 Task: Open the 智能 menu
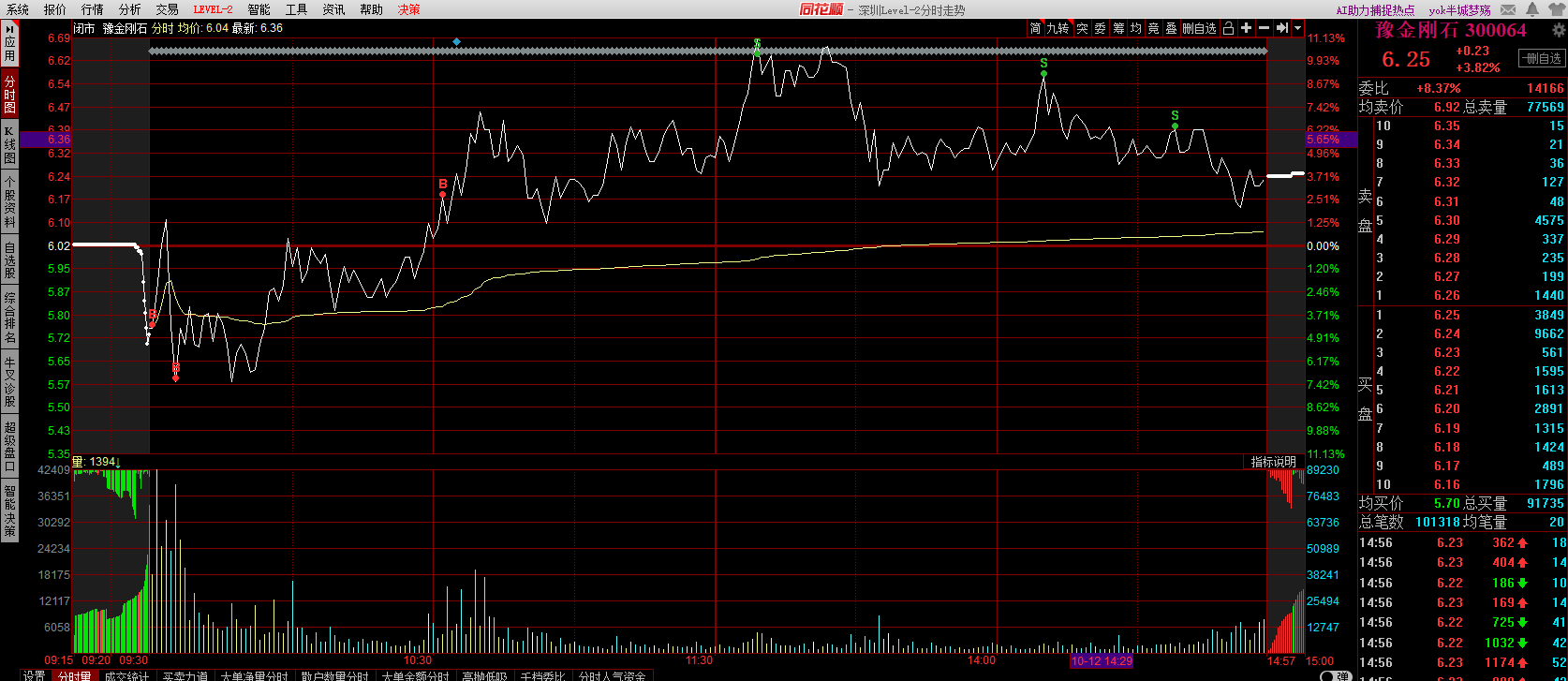[259, 9]
